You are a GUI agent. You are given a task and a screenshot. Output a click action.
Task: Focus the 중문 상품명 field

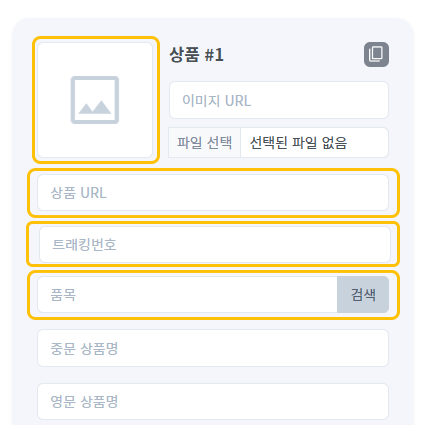pyautogui.click(x=213, y=348)
